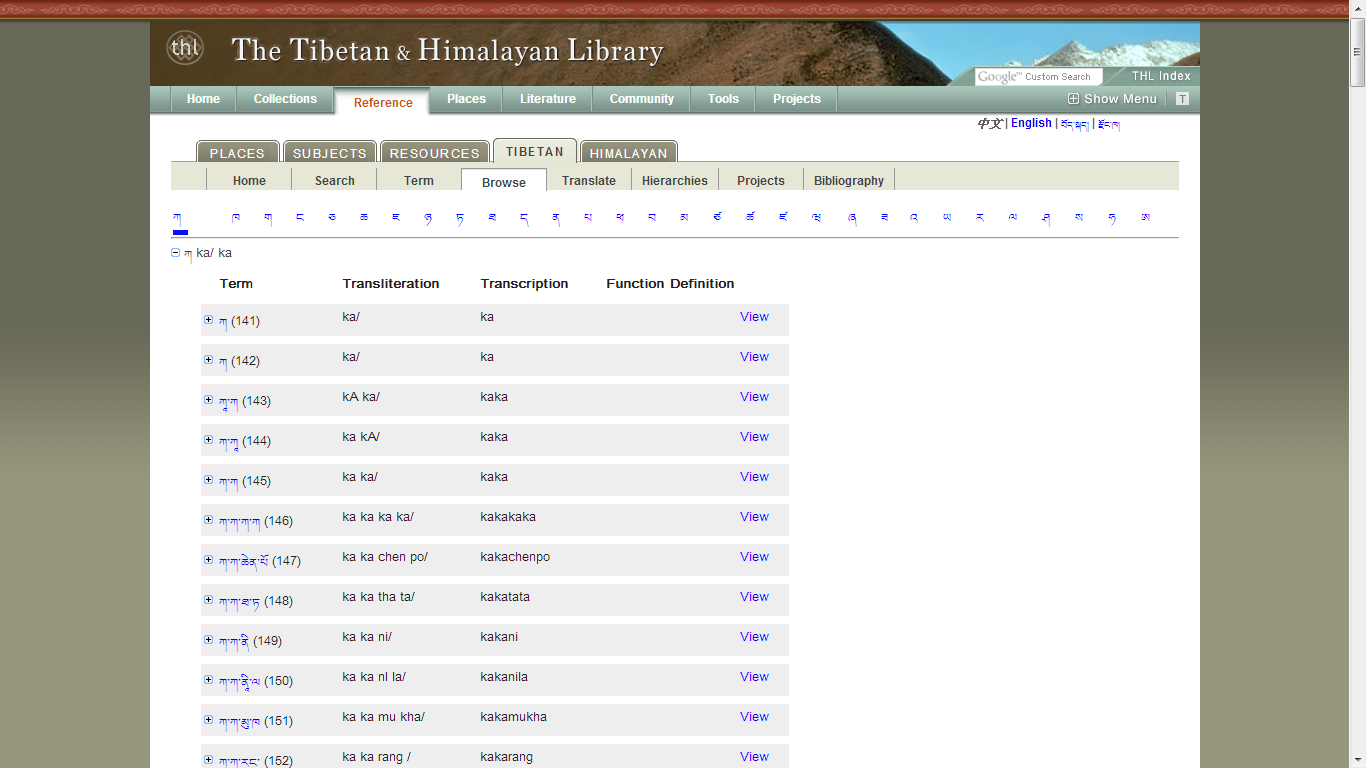Click the 'ka ka mu kha/' transliteration text
Image resolution: width=1366 pixels, height=768 pixels.
point(383,717)
